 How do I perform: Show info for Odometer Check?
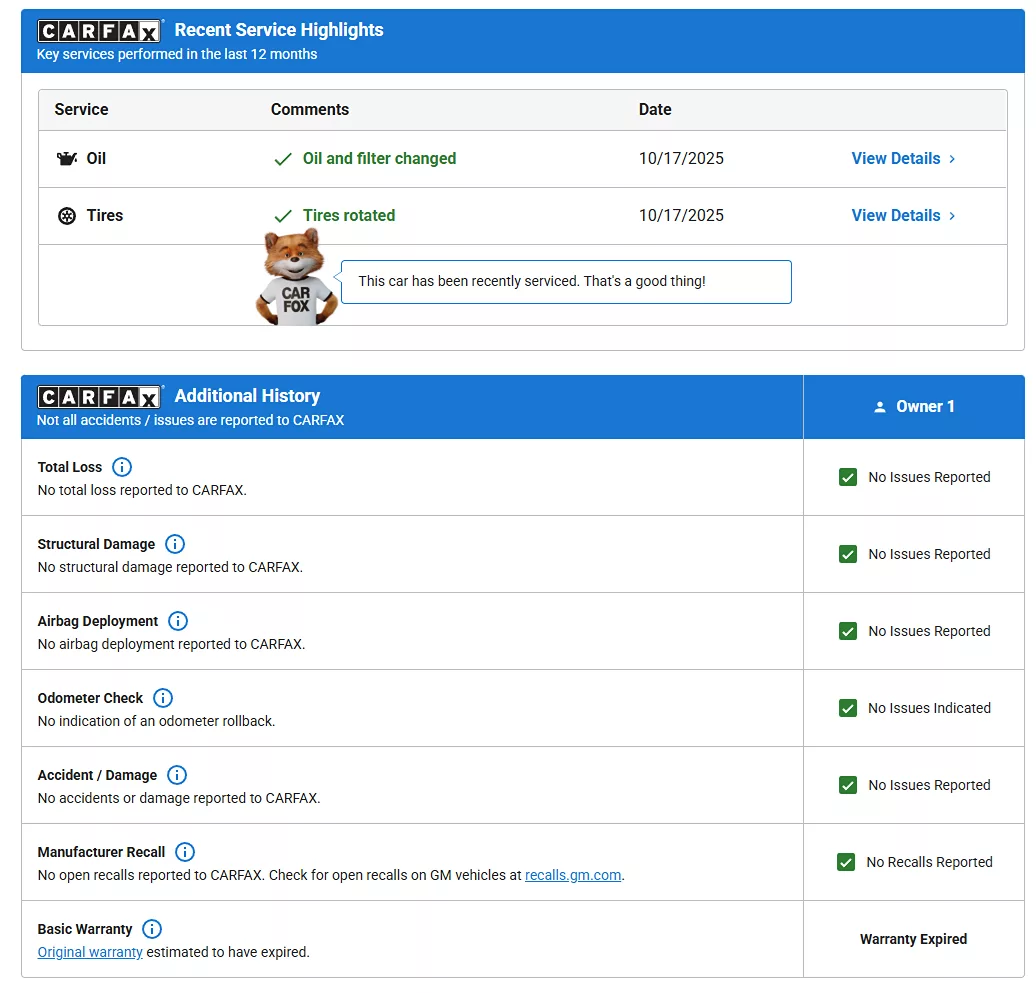(163, 698)
